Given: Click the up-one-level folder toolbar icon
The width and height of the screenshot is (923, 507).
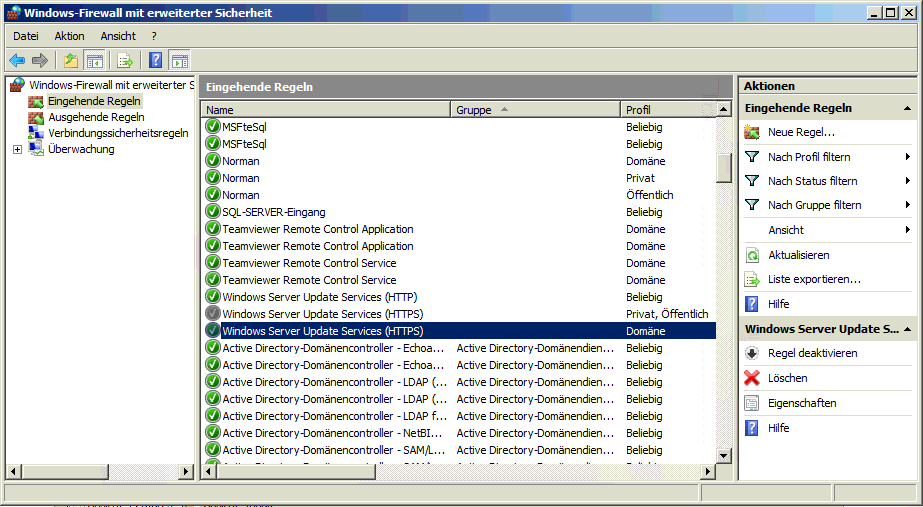Looking at the screenshot, I should [70, 60].
